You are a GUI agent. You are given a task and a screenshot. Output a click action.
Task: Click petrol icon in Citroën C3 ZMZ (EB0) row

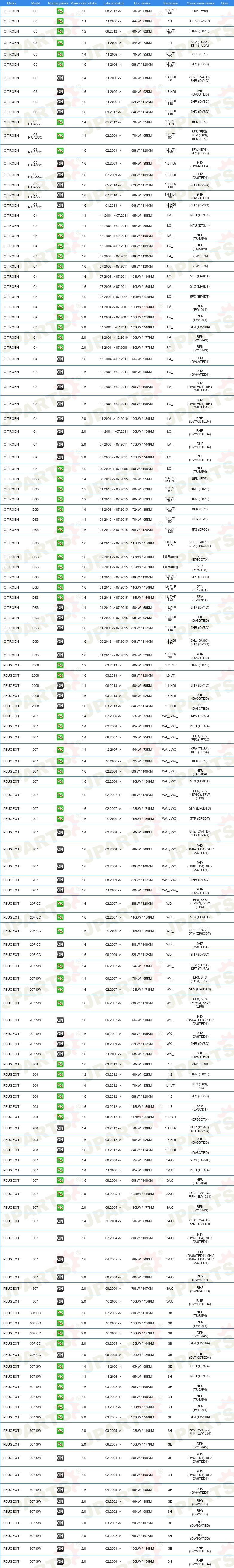tap(60, 11)
